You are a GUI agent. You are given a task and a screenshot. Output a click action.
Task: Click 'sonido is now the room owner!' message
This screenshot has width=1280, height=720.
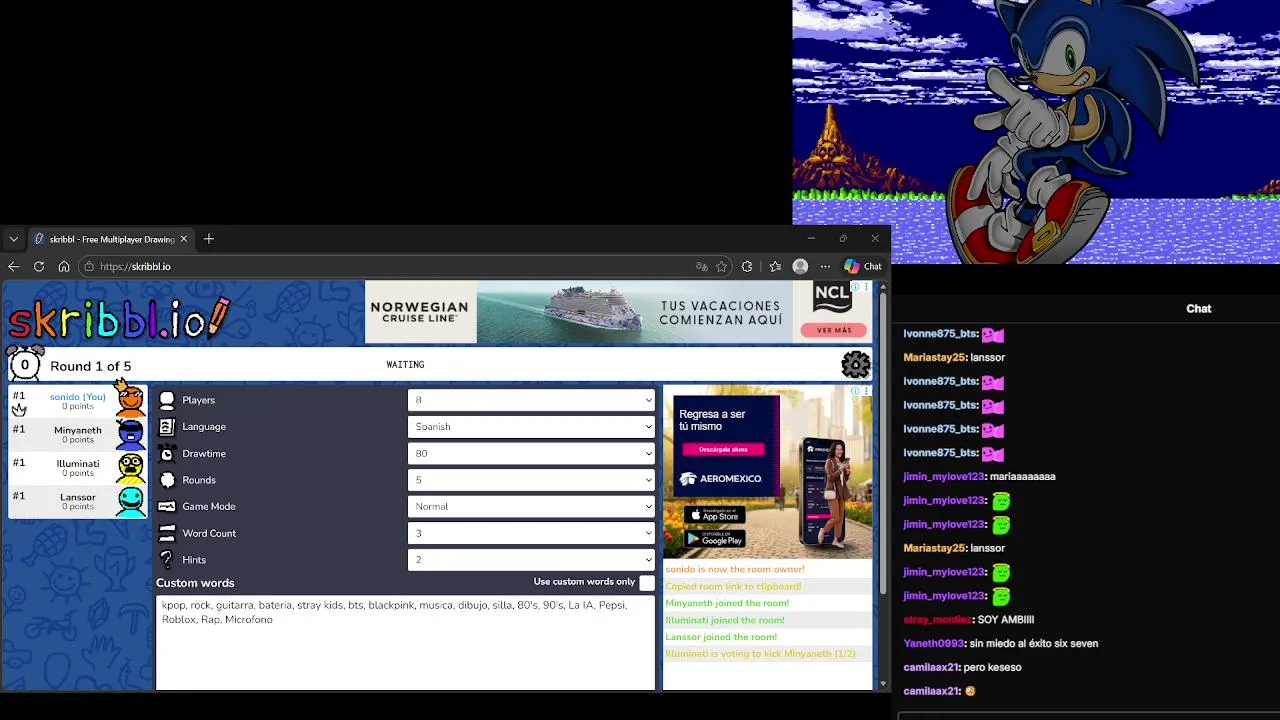tap(735, 570)
